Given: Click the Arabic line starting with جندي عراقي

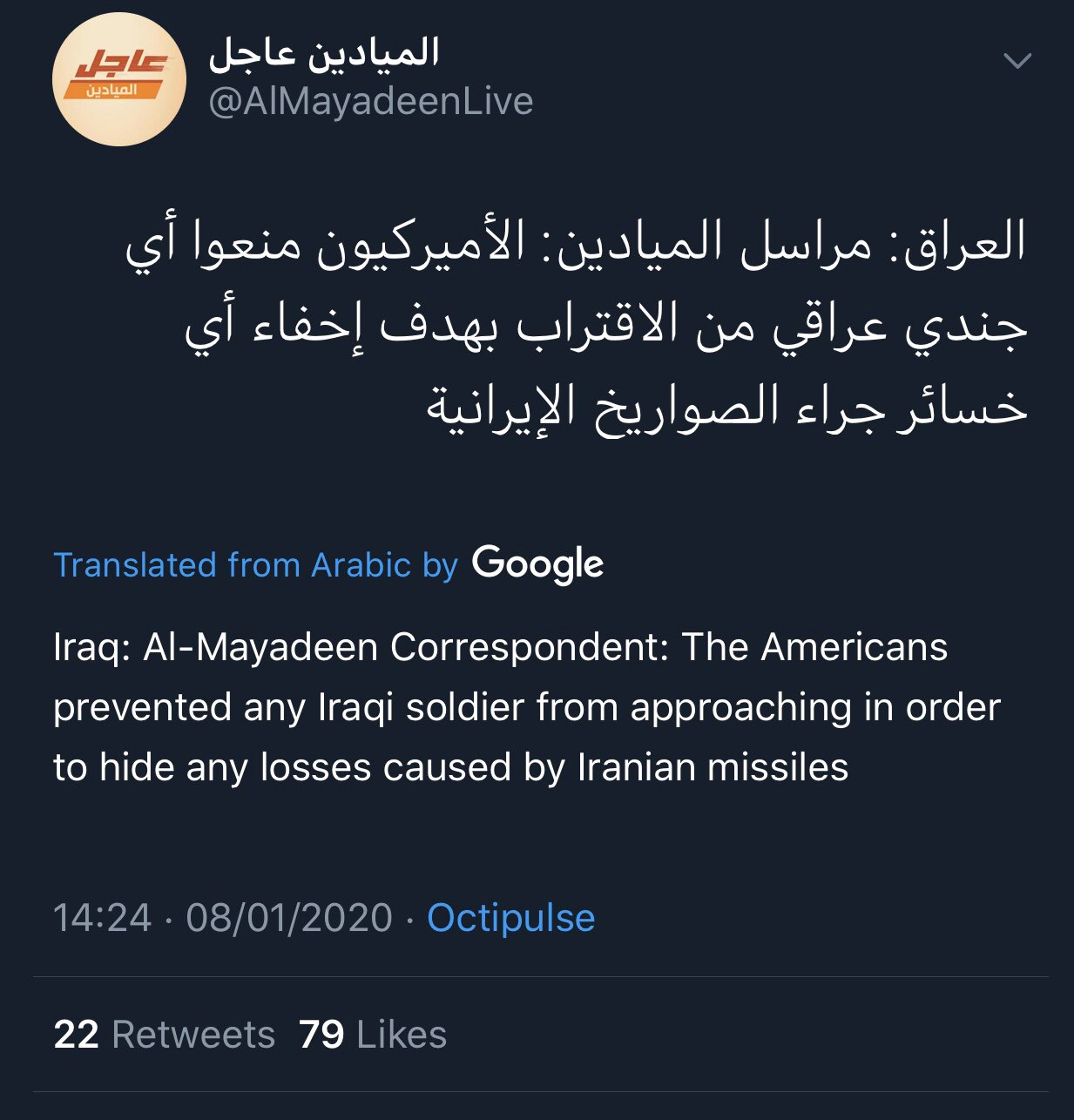Looking at the screenshot, I should coord(606,324).
